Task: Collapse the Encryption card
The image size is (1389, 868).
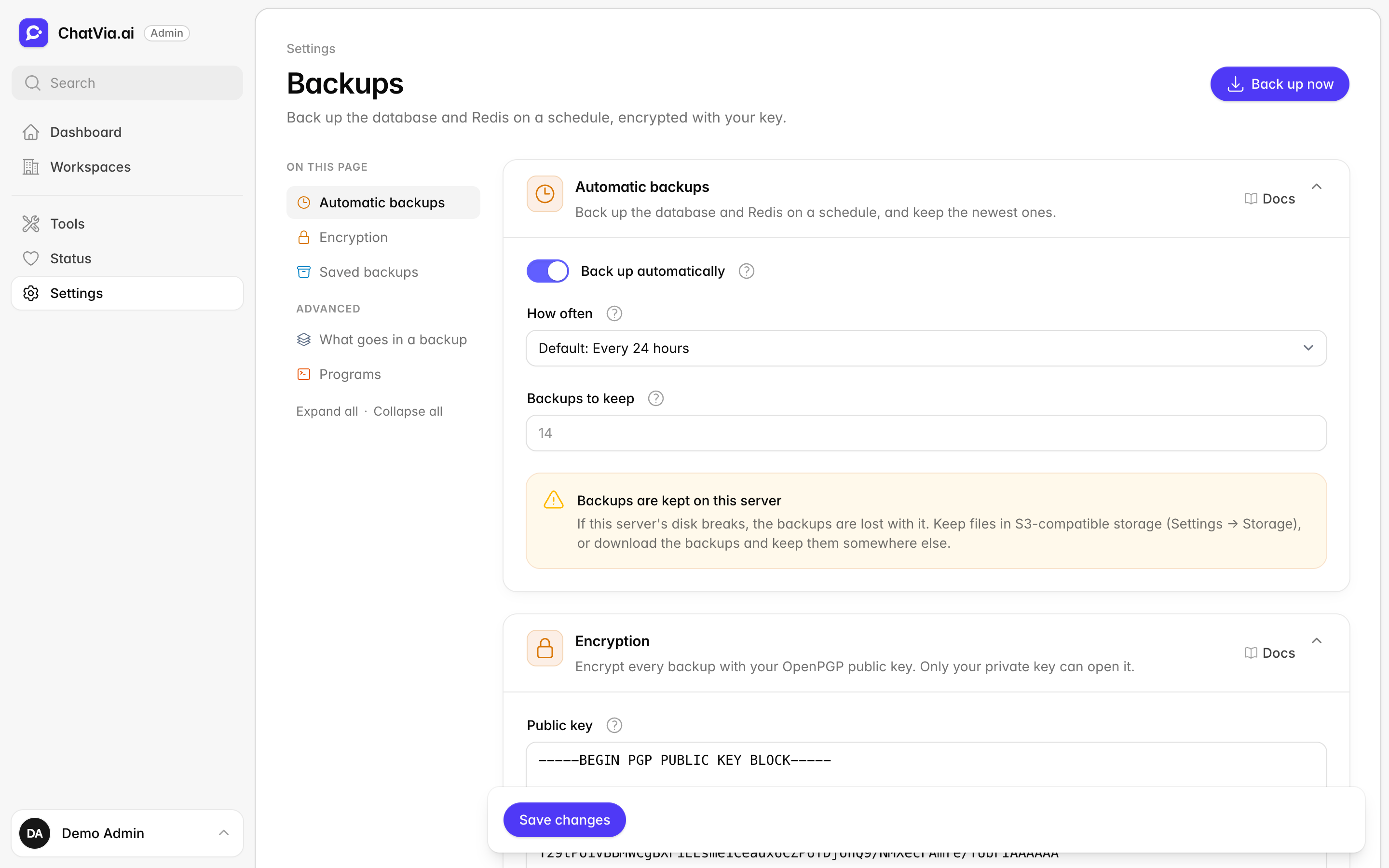Action: (x=1317, y=641)
